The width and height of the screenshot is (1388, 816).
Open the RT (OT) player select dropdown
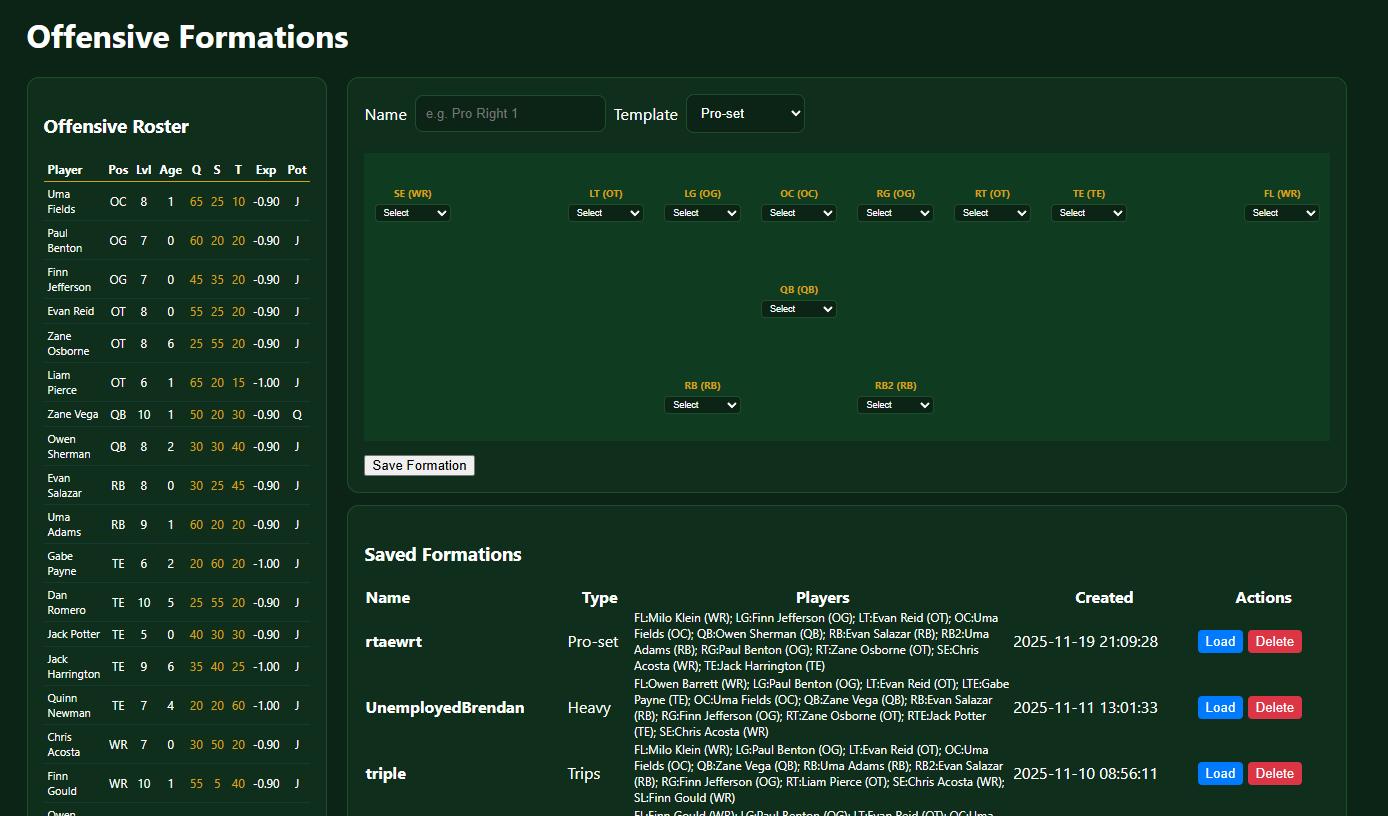(x=992, y=213)
